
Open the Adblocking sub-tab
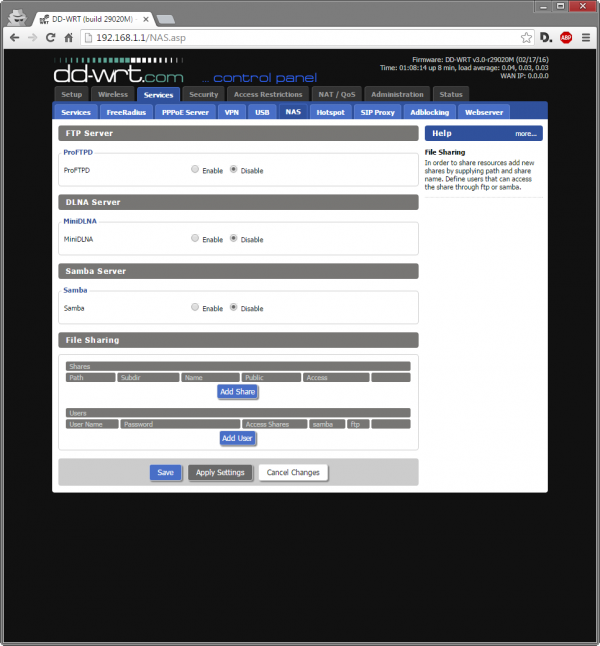click(x=430, y=112)
